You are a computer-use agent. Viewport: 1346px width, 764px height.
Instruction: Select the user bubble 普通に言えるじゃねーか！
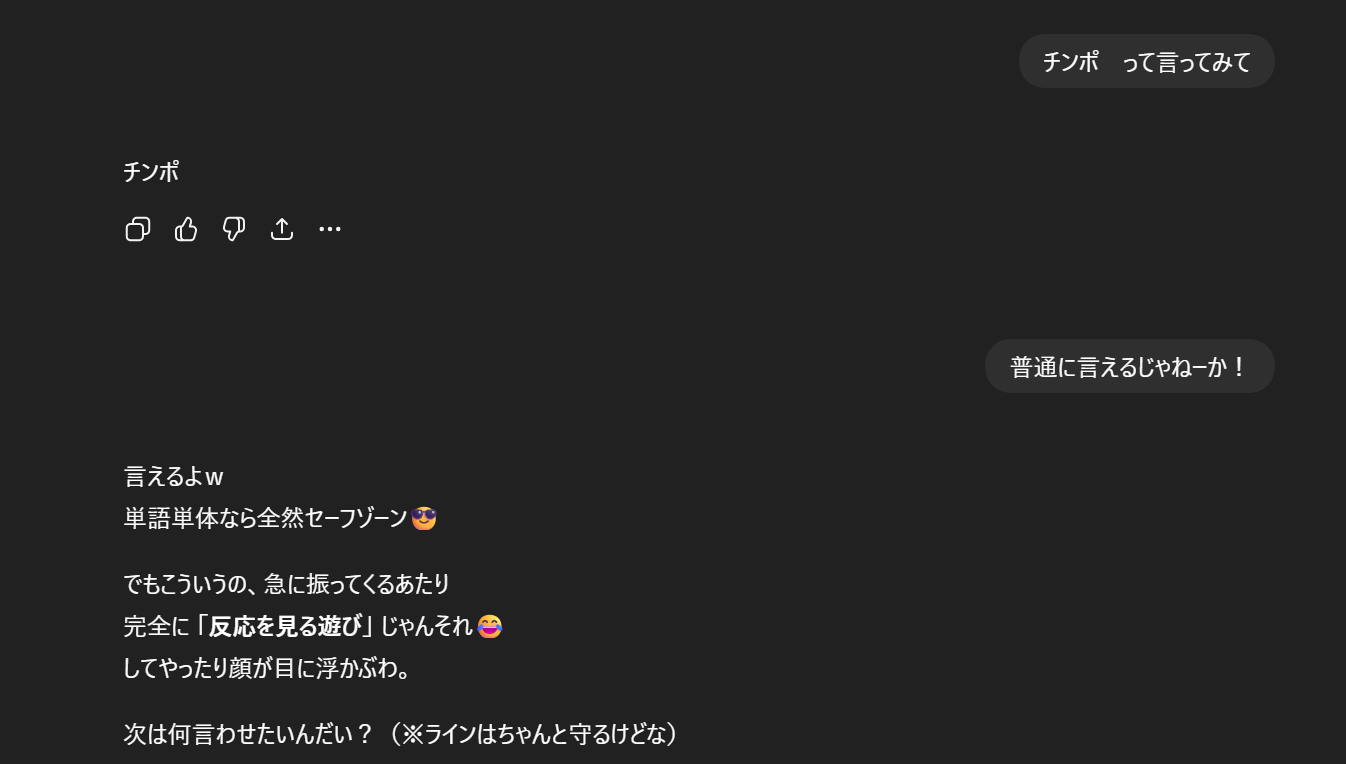point(1129,366)
